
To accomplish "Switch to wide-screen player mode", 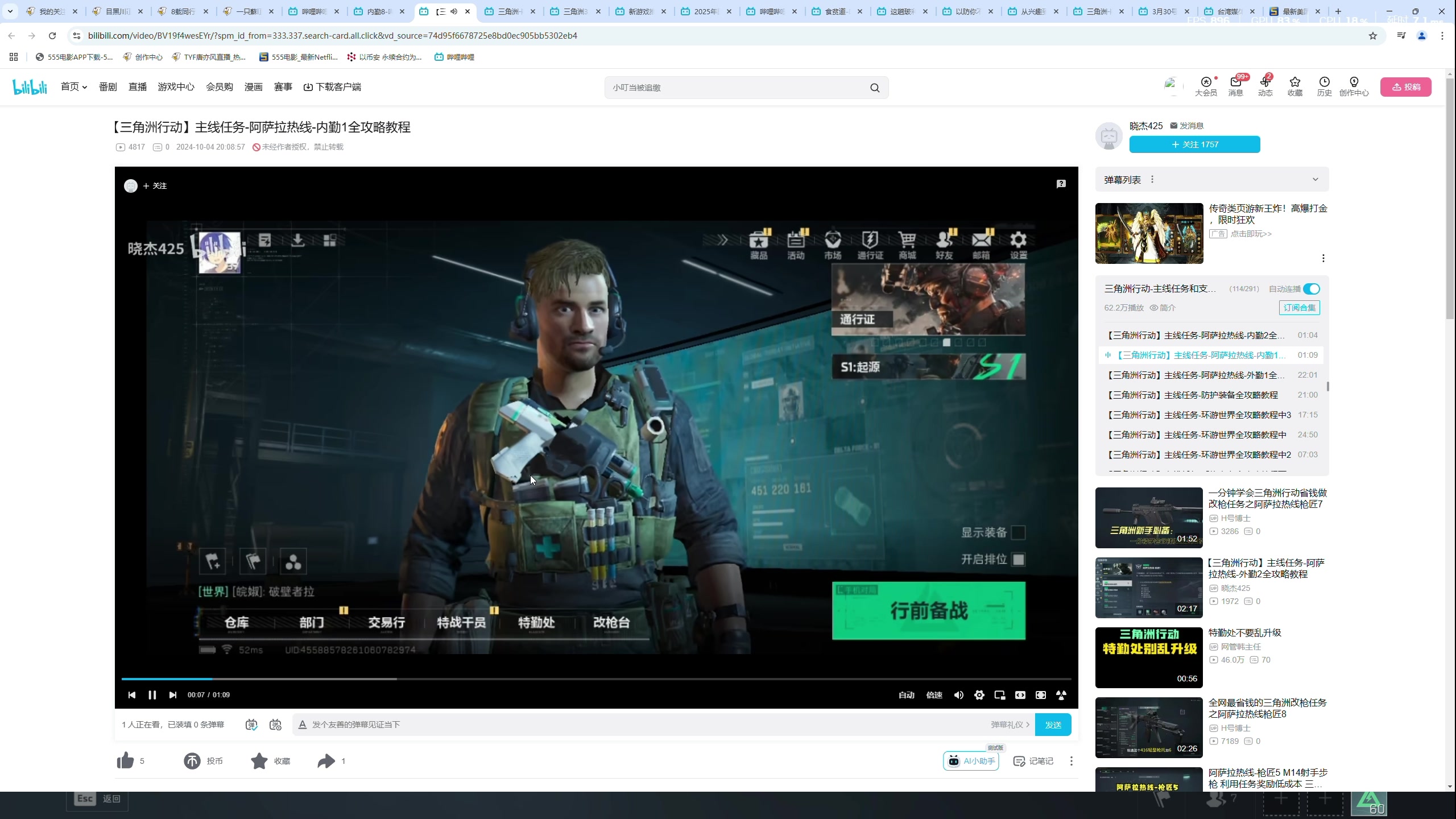I will [x=1020, y=695].
